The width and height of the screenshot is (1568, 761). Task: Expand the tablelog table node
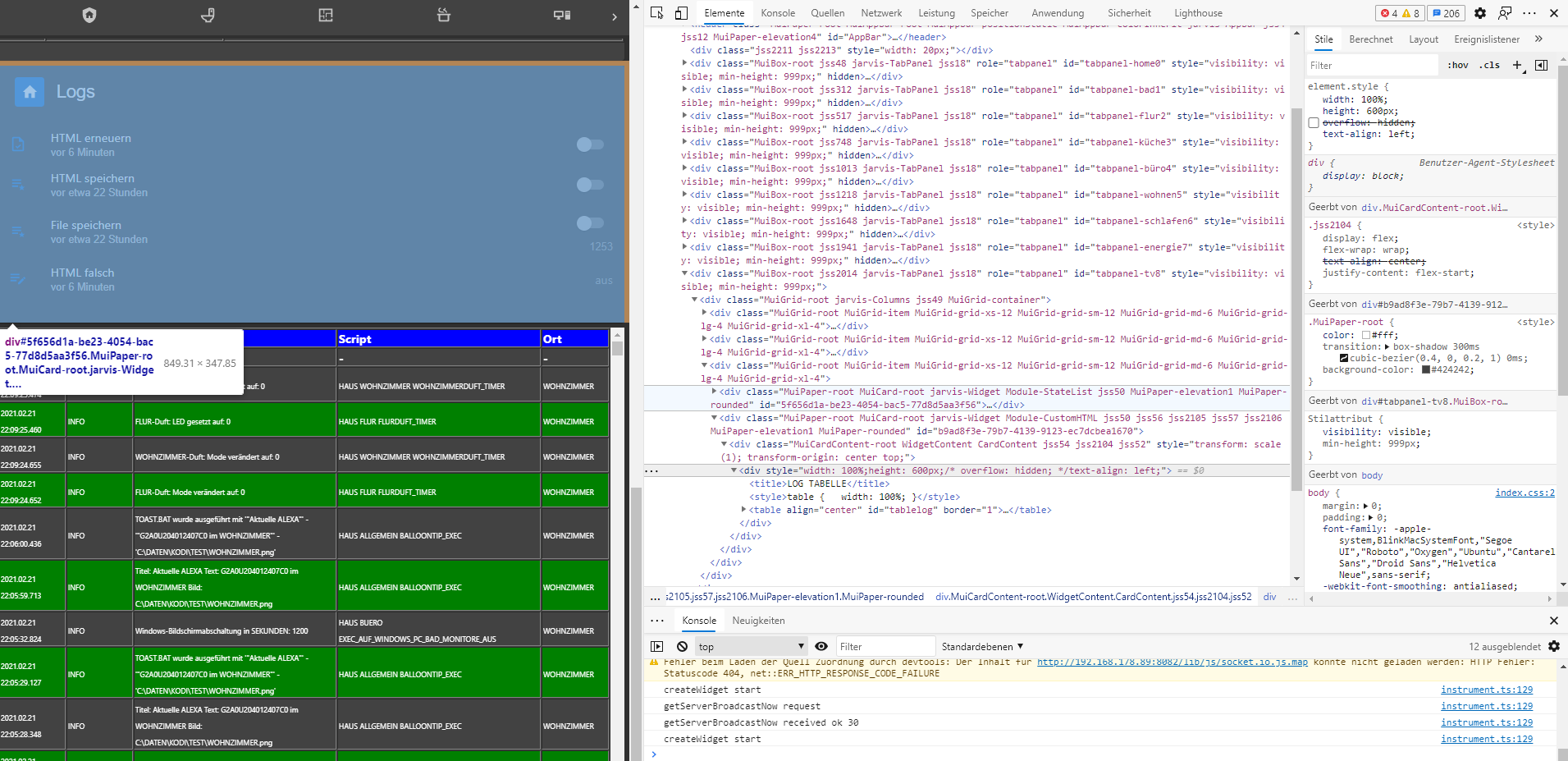tap(744, 510)
